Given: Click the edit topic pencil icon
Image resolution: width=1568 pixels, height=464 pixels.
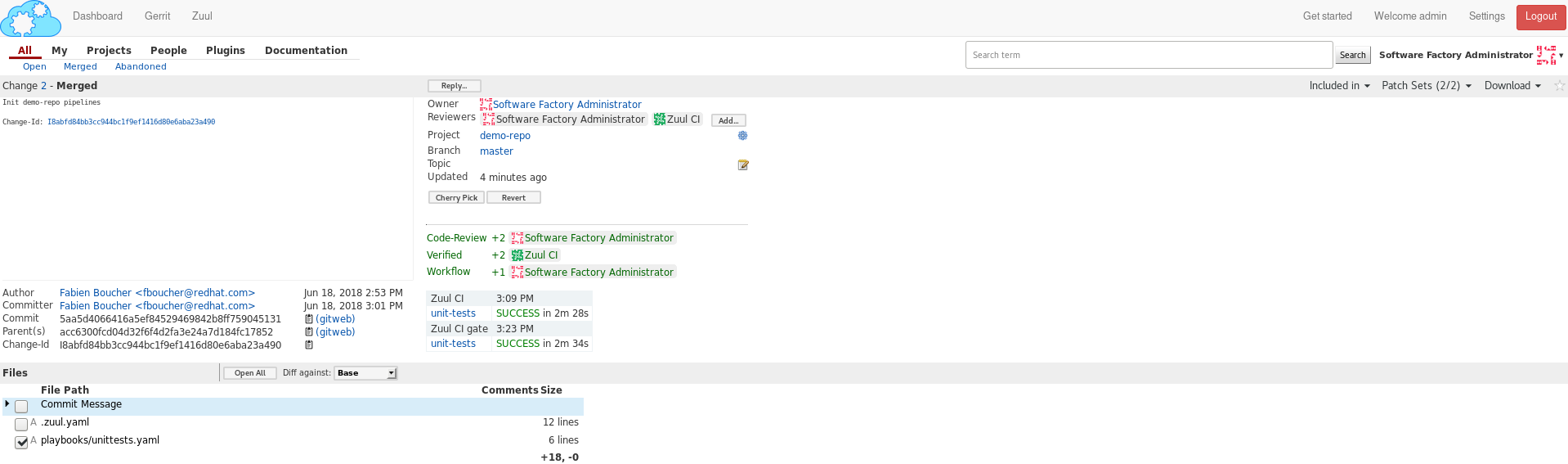Looking at the screenshot, I should pyautogui.click(x=742, y=165).
